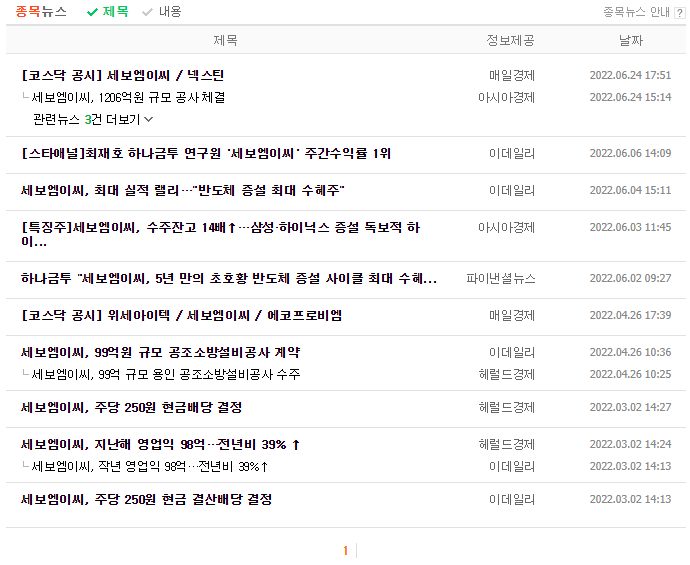690x565 pixels.
Task: Click 헤럴드경제 source for 2022.04.26 10:25
Action: click(x=506, y=374)
